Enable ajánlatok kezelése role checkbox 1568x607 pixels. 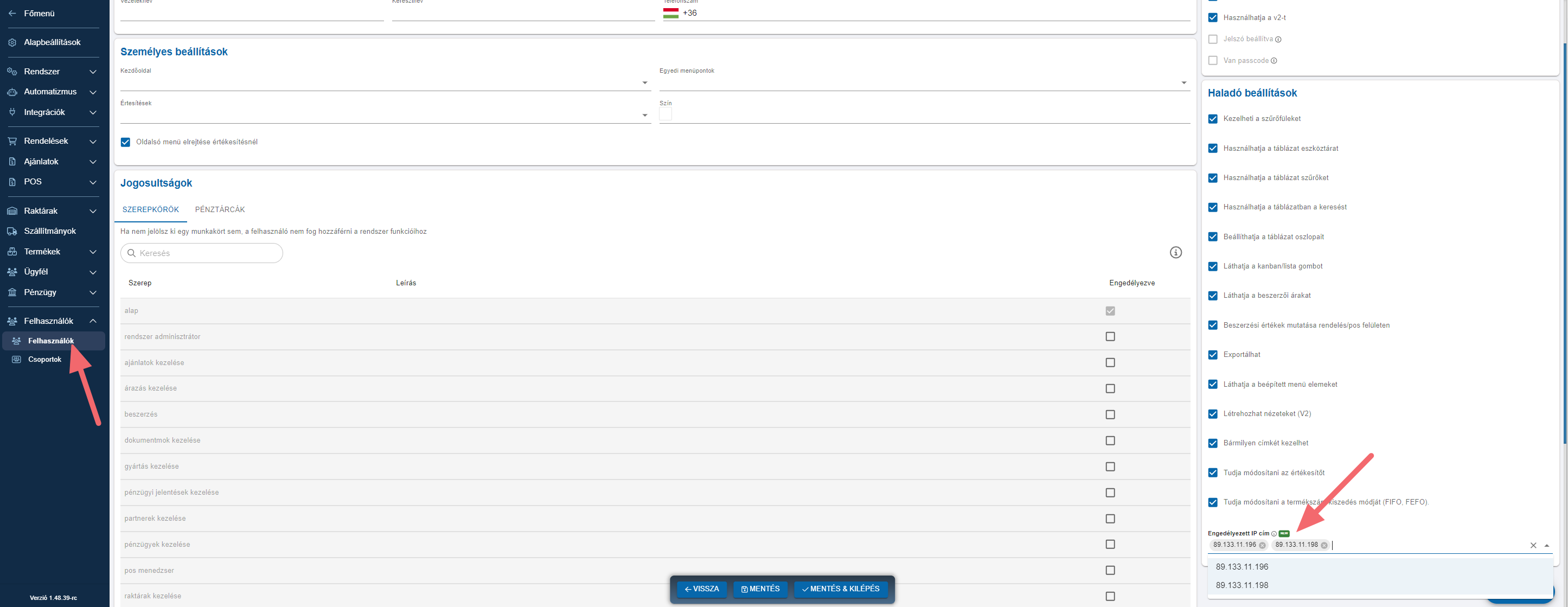pos(1110,363)
